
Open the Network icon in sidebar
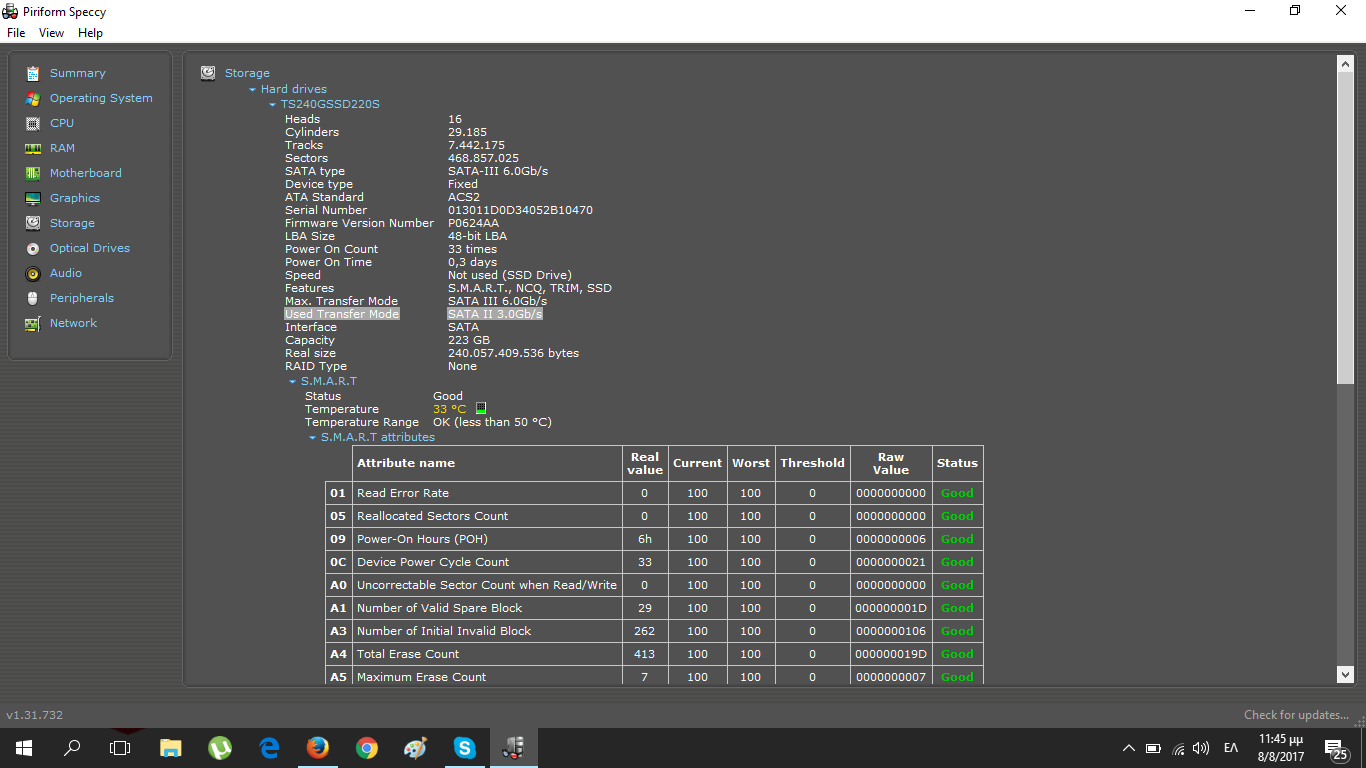click(33, 323)
